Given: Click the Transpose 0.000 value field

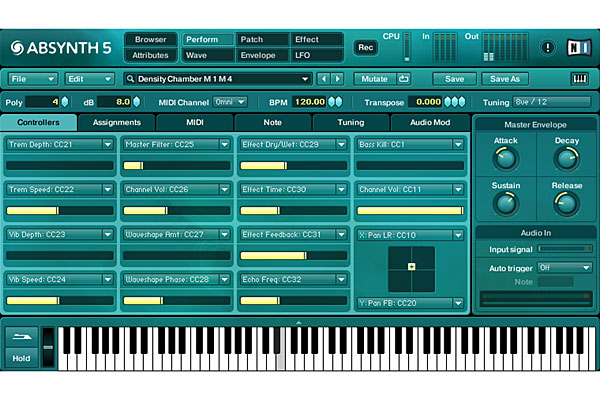Looking at the screenshot, I should point(426,102).
